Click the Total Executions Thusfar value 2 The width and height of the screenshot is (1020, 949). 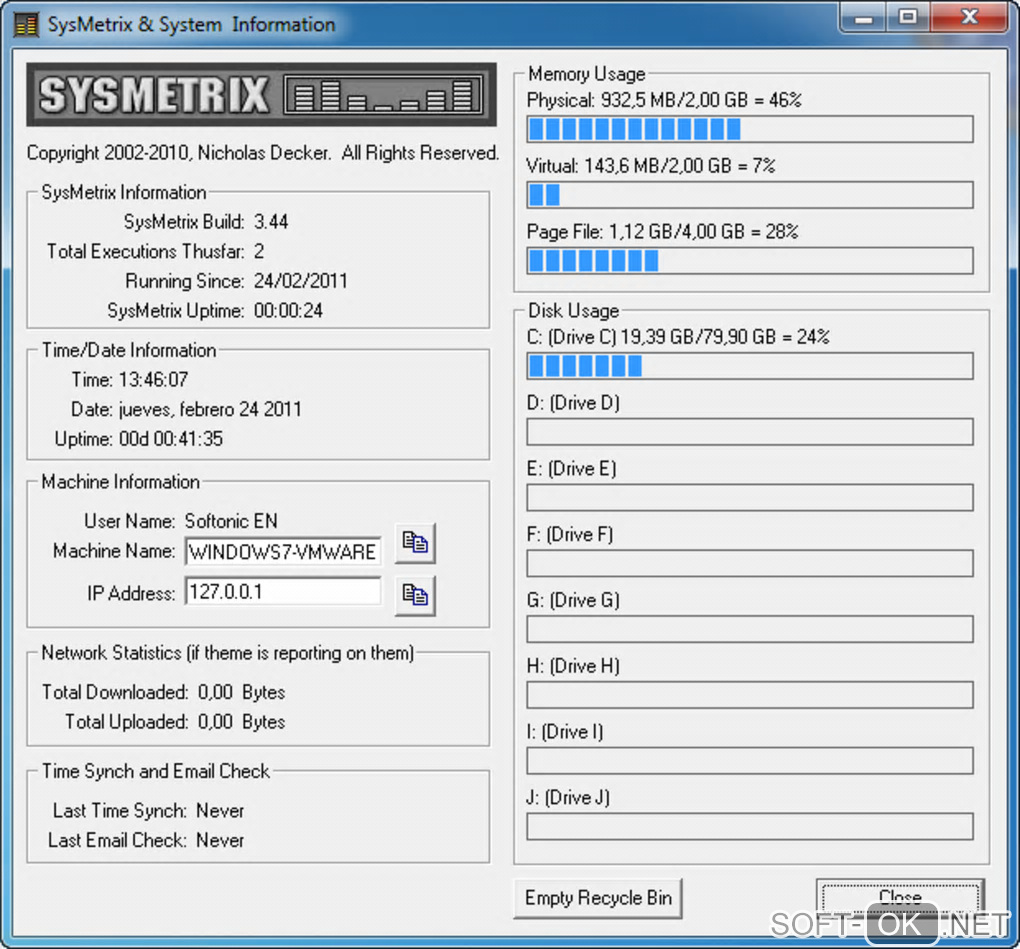pyautogui.click(x=259, y=251)
